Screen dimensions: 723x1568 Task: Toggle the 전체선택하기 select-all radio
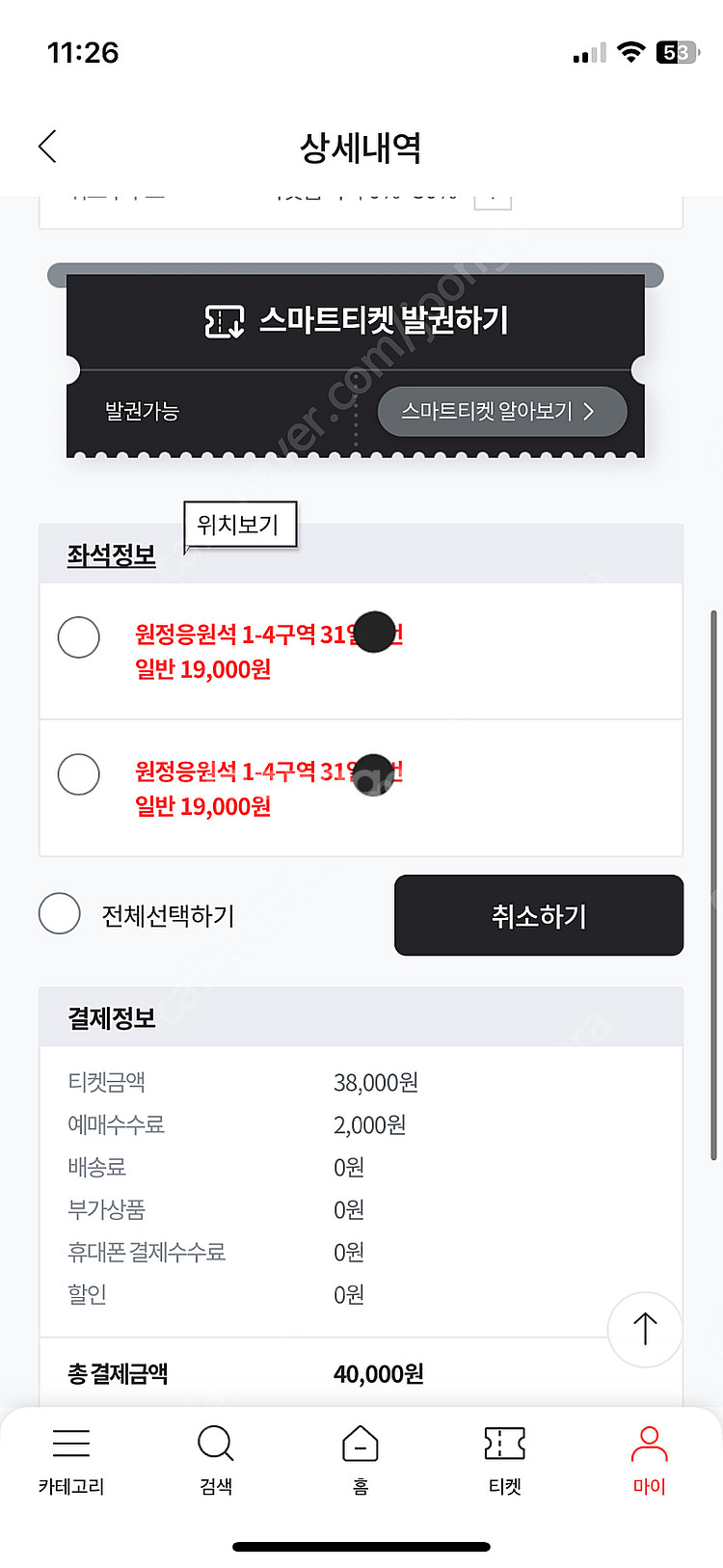point(60,913)
